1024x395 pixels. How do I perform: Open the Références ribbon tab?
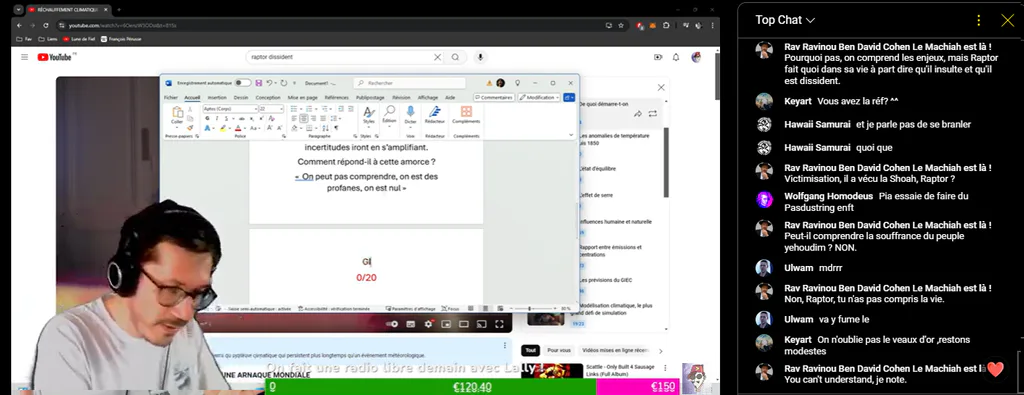pyautogui.click(x=336, y=97)
